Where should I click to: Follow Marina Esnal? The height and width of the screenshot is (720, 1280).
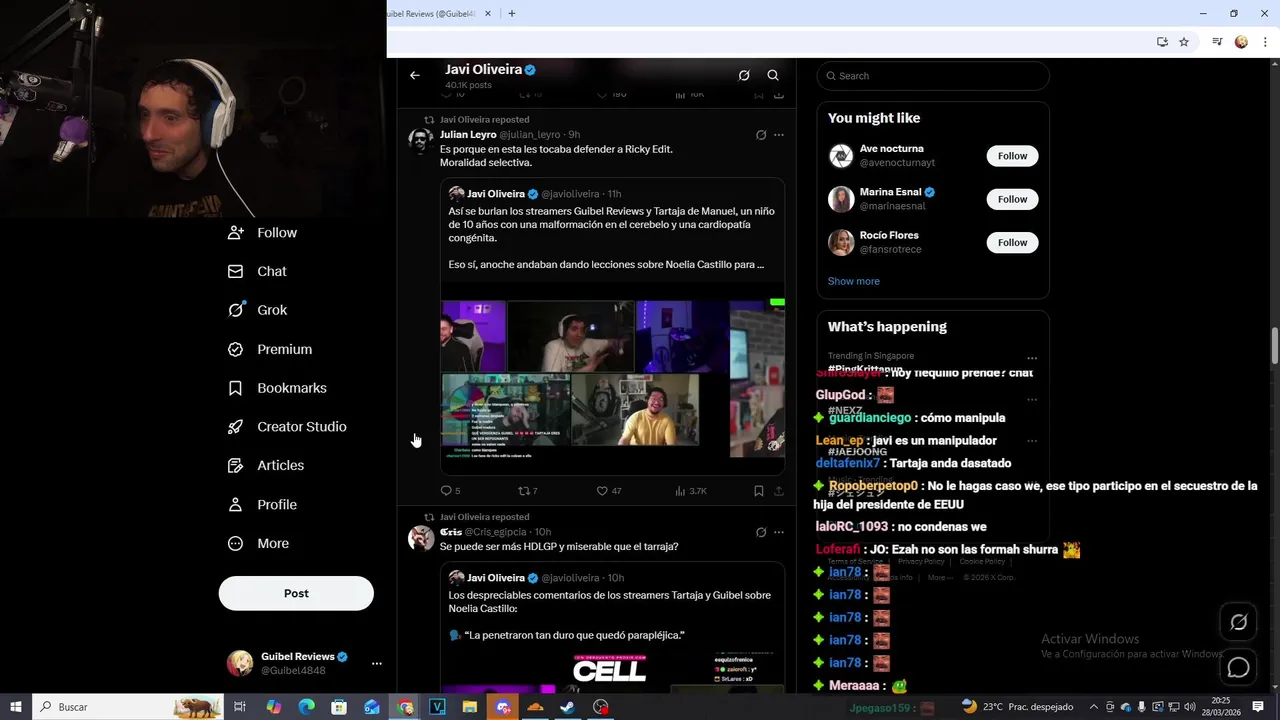click(x=1012, y=199)
